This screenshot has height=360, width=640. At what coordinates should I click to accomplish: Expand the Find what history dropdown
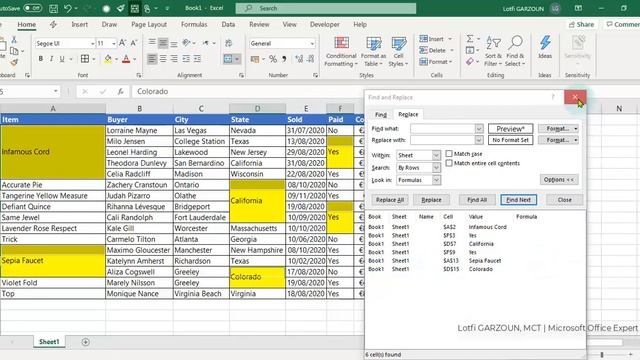[x=479, y=129]
